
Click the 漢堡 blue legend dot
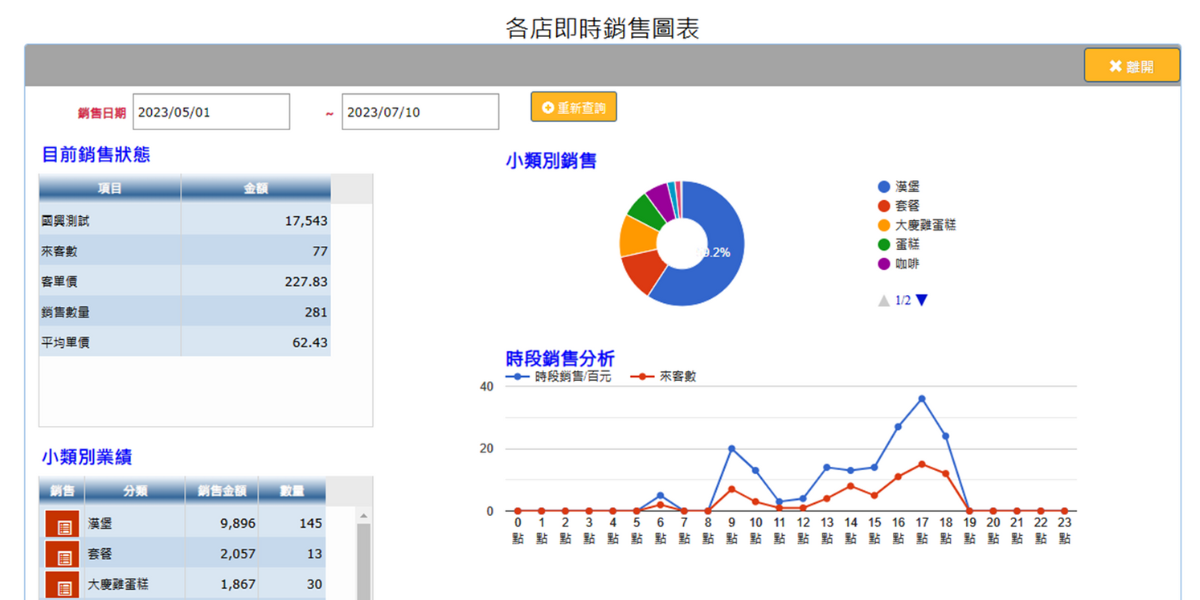click(884, 187)
